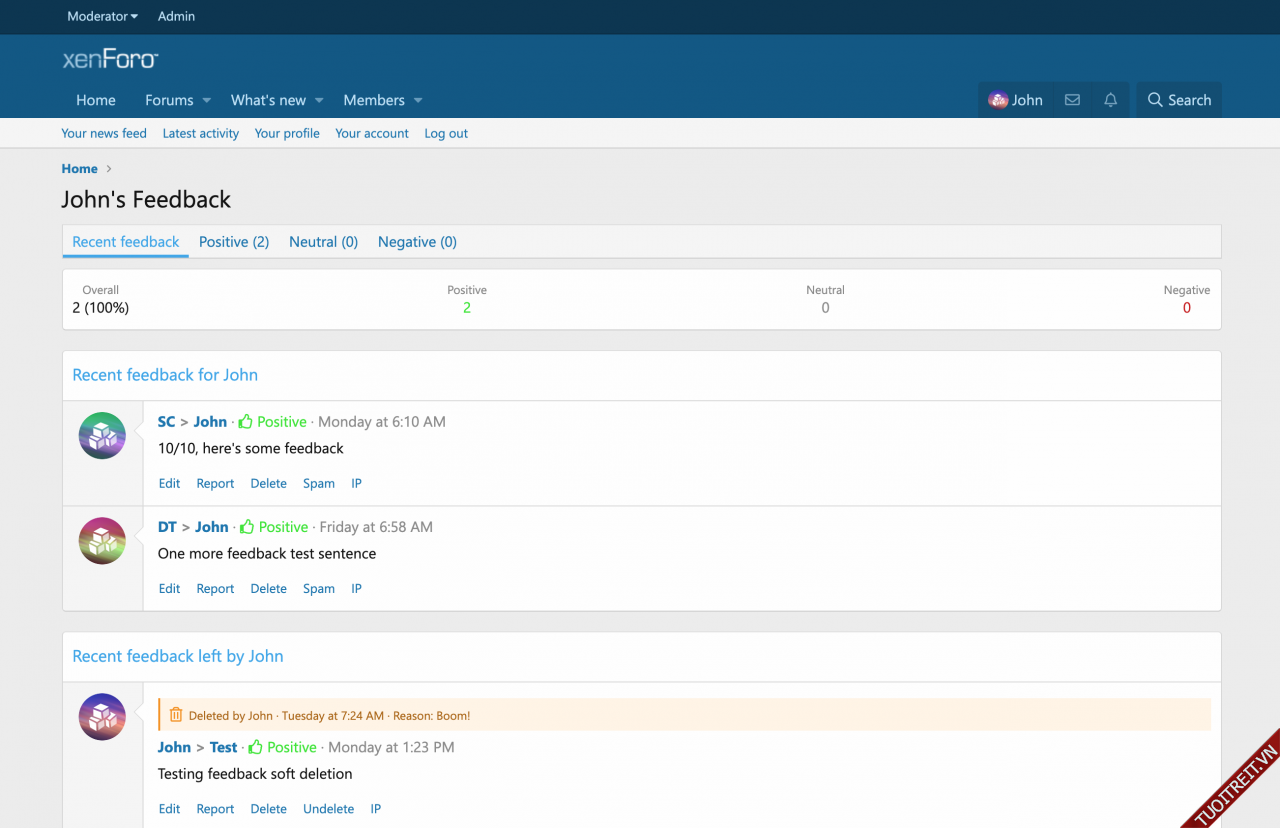
Task: Expand the Members menu arrow
Action: click(x=418, y=100)
